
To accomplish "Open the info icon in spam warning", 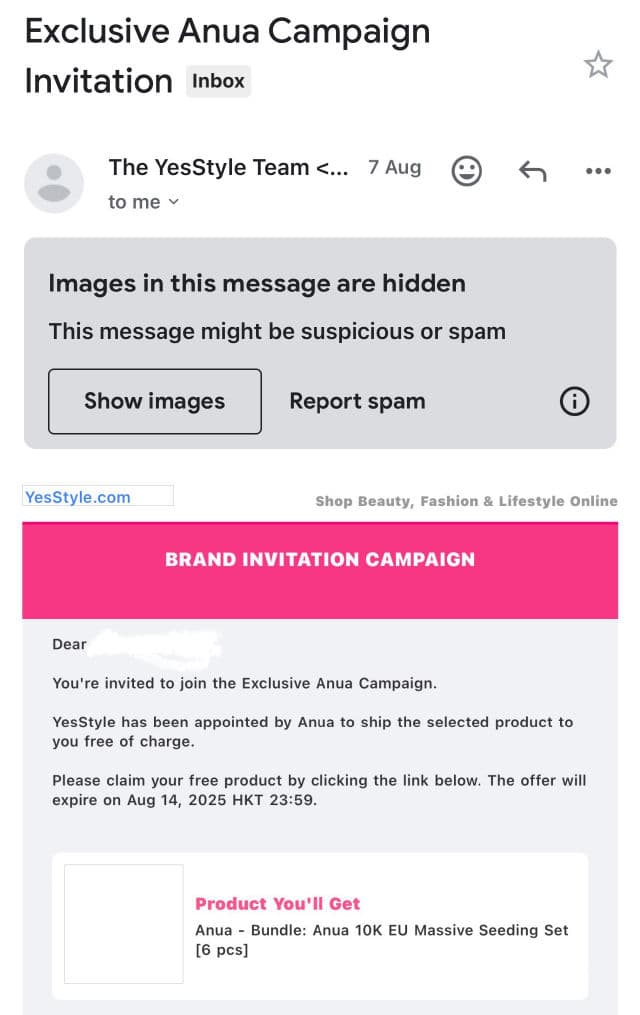I will 574,402.
